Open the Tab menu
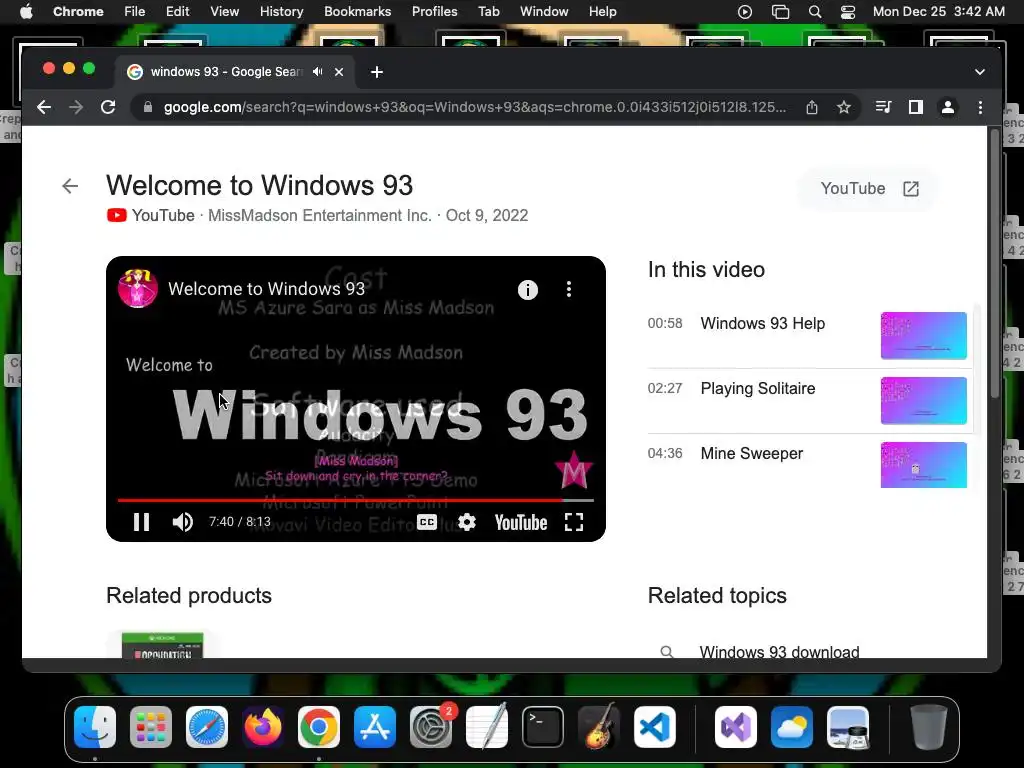Screen dimensions: 1024x768 point(488,11)
